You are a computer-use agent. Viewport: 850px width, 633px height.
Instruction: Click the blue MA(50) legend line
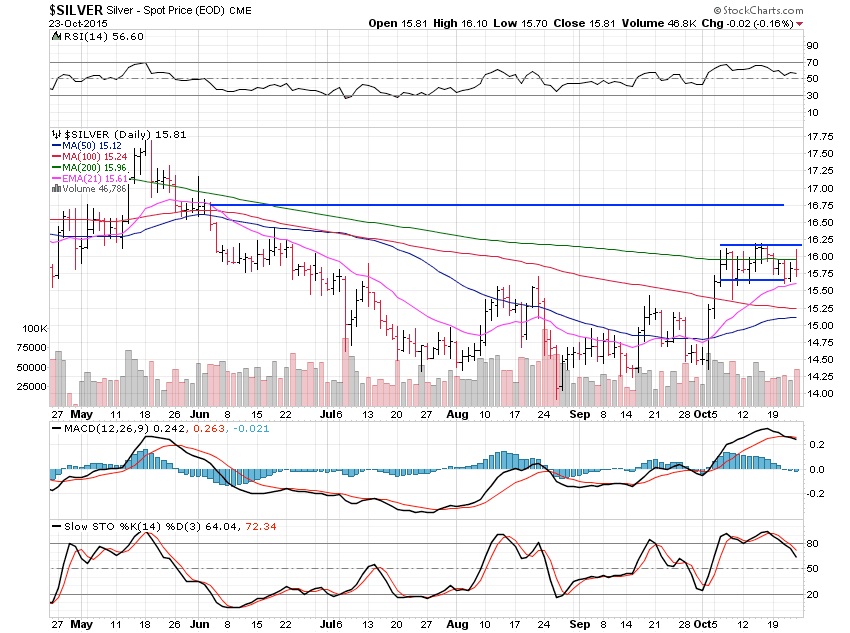(54, 146)
